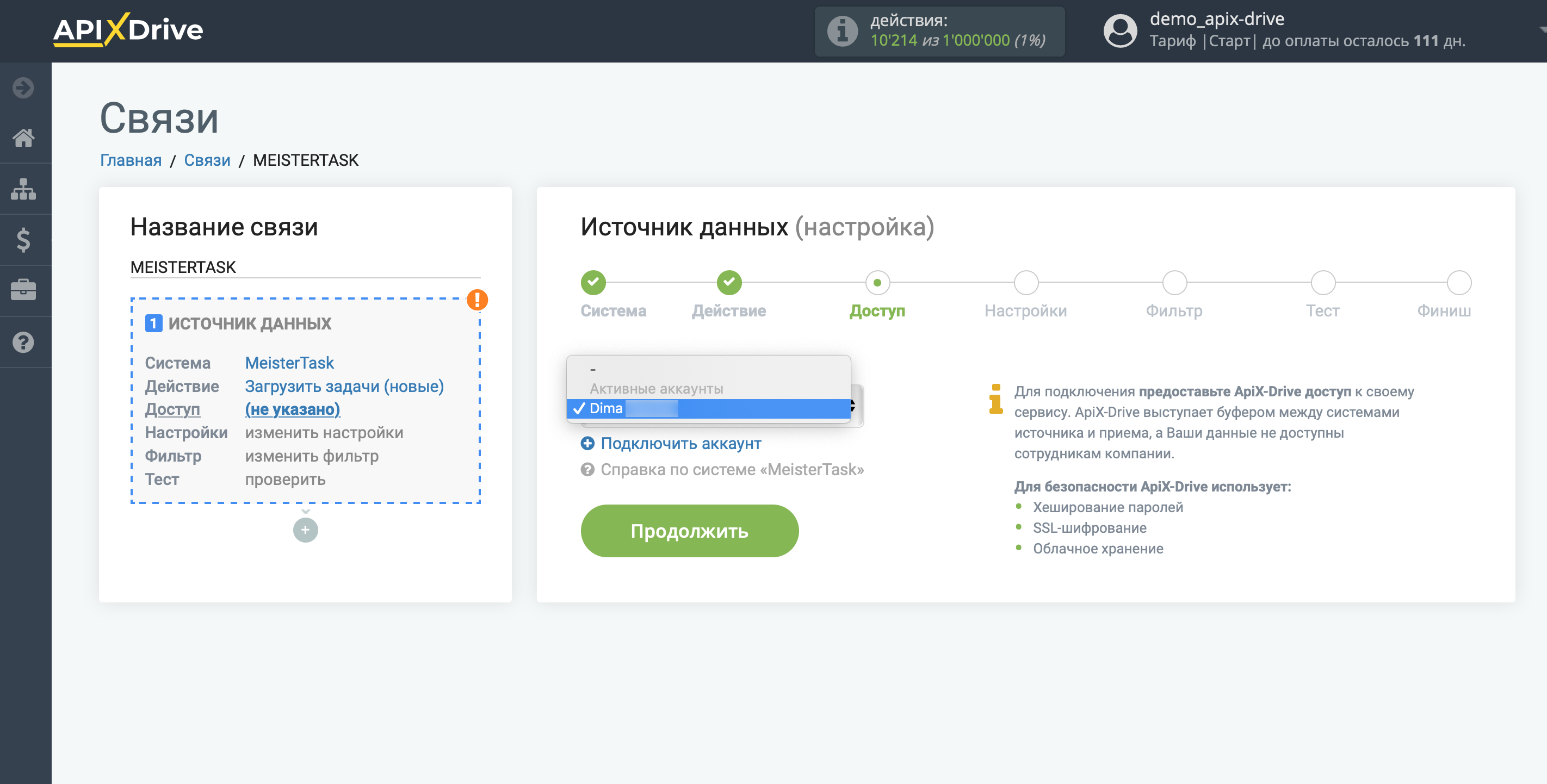Image resolution: width=1547 pixels, height=784 pixels.
Task: Click the Подключить аккаунт link
Action: 680,444
